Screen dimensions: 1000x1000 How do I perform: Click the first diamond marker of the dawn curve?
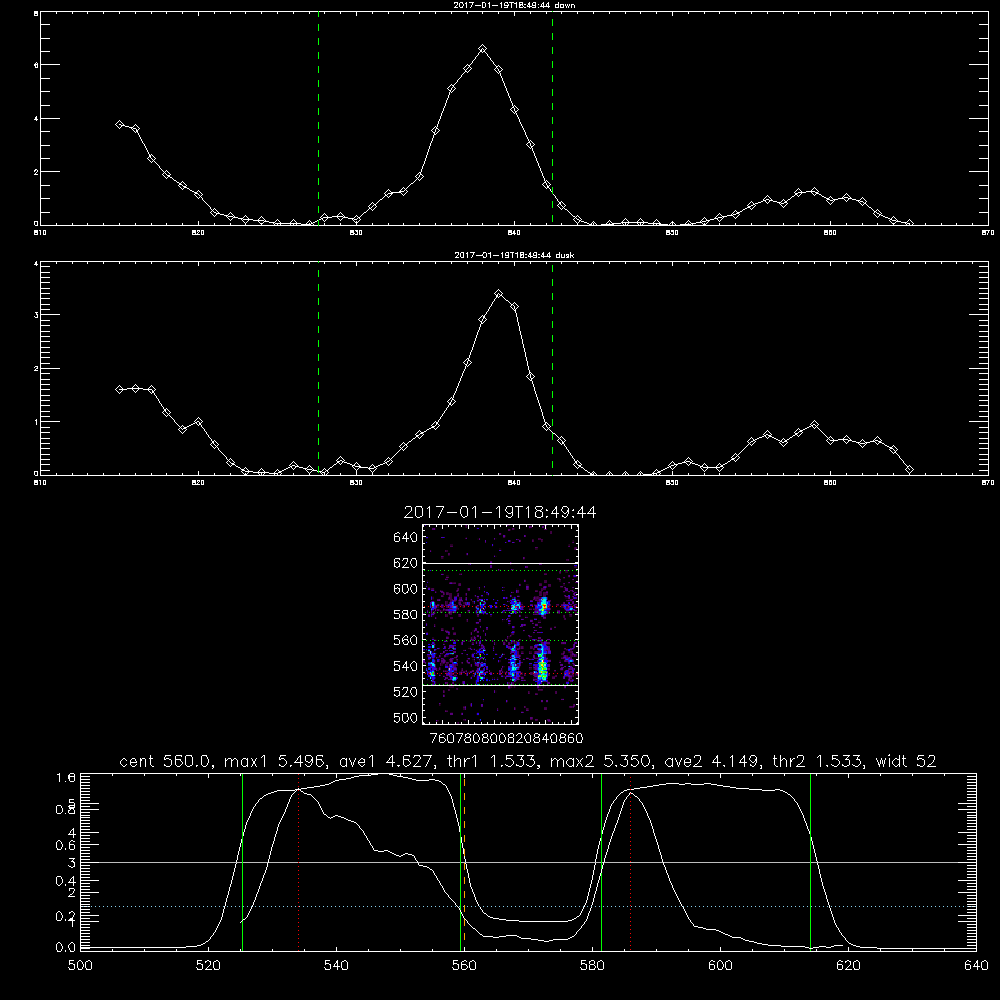tap(119, 124)
